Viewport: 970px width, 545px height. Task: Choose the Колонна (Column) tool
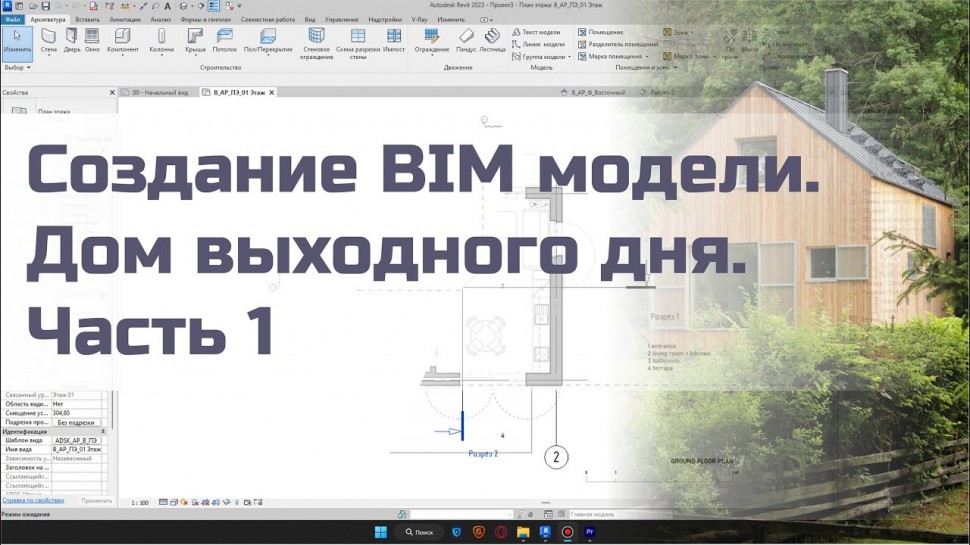(x=161, y=40)
